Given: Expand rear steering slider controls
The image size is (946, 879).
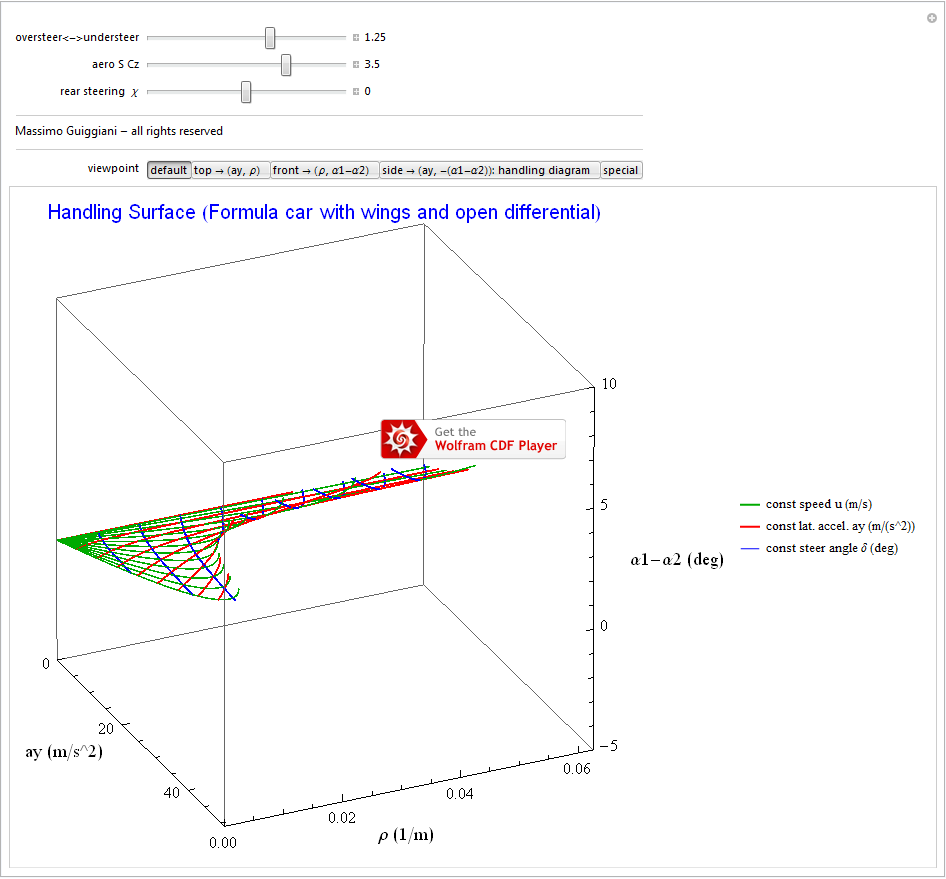Looking at the screenshot, I should pos(356,92).
